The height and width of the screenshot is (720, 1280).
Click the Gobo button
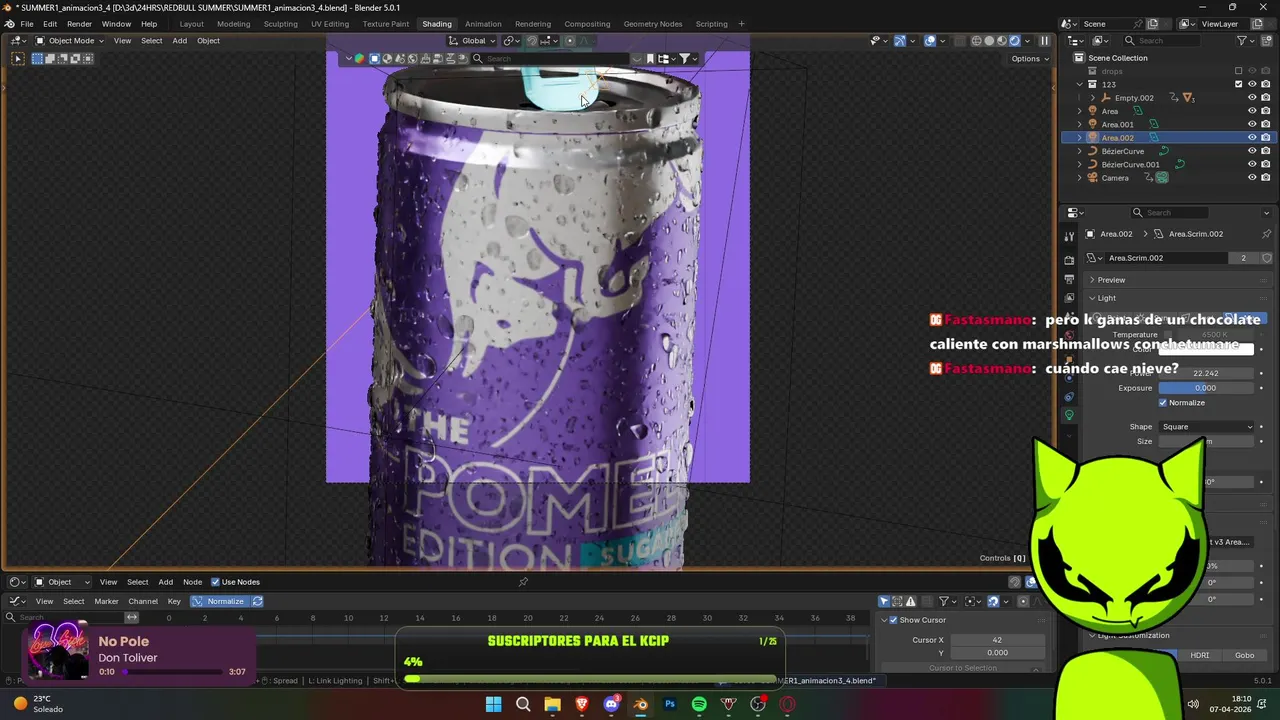[x=1244, y=656]
